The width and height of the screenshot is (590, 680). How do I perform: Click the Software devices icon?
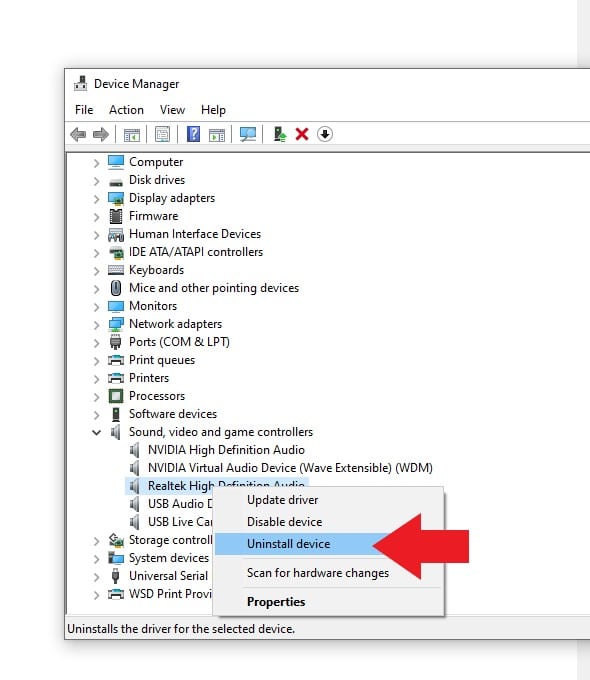[116, 414]
